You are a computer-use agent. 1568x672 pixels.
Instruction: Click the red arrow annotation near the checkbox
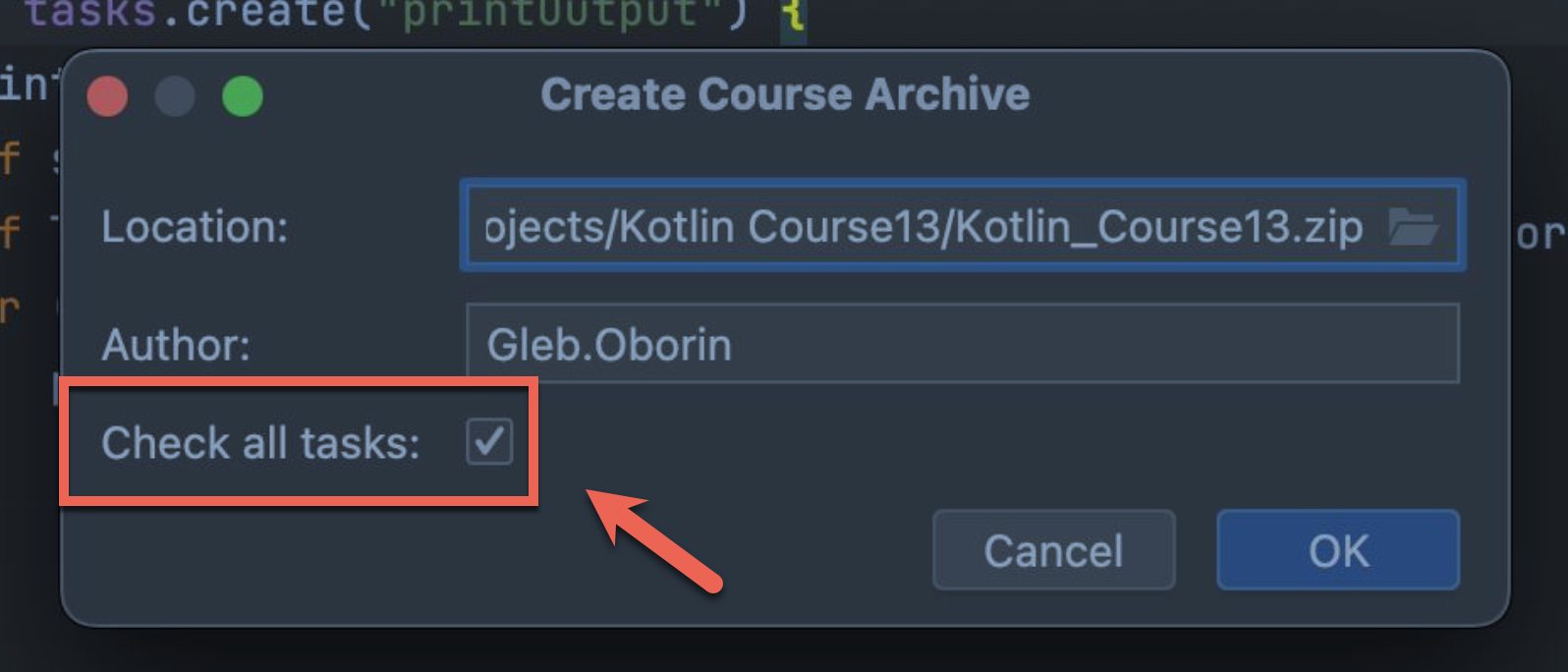654,540
